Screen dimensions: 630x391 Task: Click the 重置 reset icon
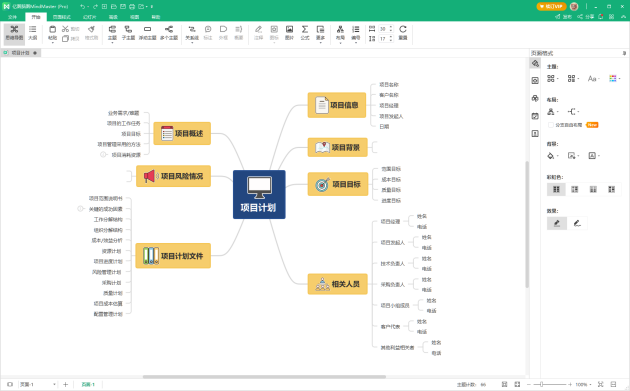(x=403, y=33)
